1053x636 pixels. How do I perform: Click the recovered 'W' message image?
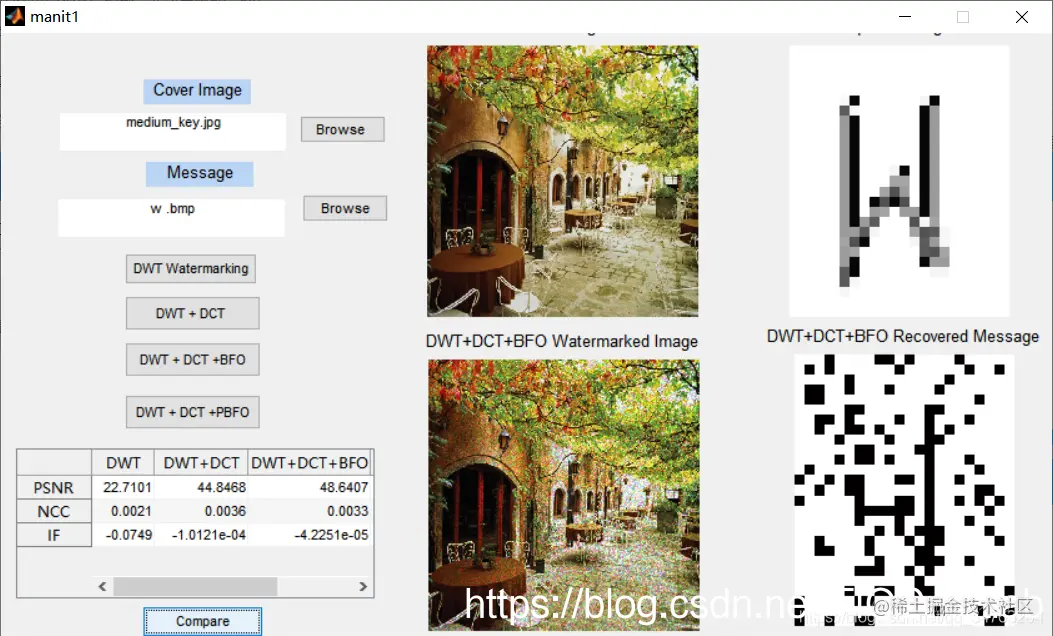point(899,181)
